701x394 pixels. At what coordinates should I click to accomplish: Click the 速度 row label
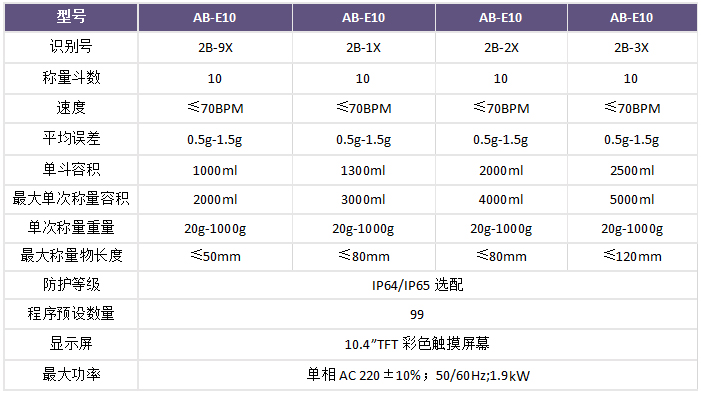71,108
